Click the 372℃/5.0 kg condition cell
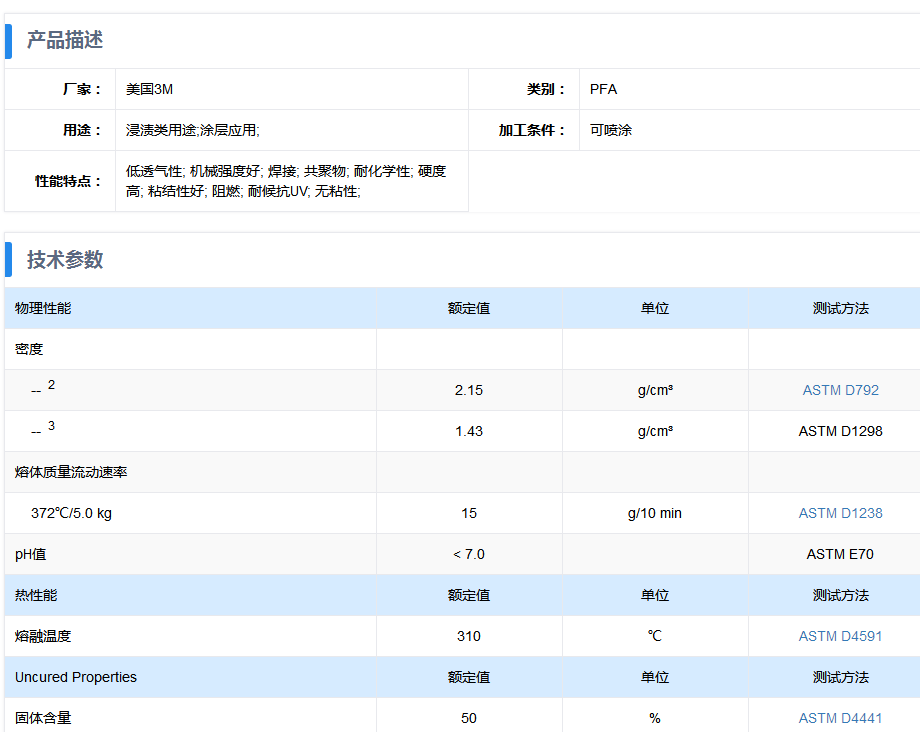Screen dimensions: 920x732 [x=71, y=513]
